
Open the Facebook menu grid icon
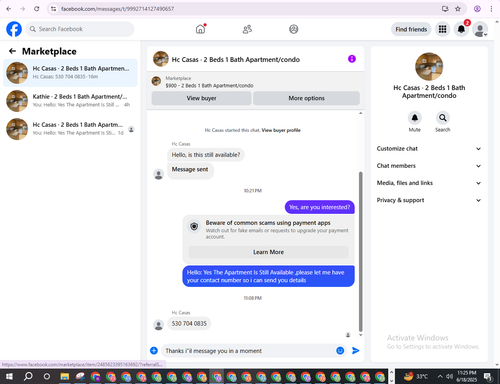pyautogui.click(x=442, y=29)
